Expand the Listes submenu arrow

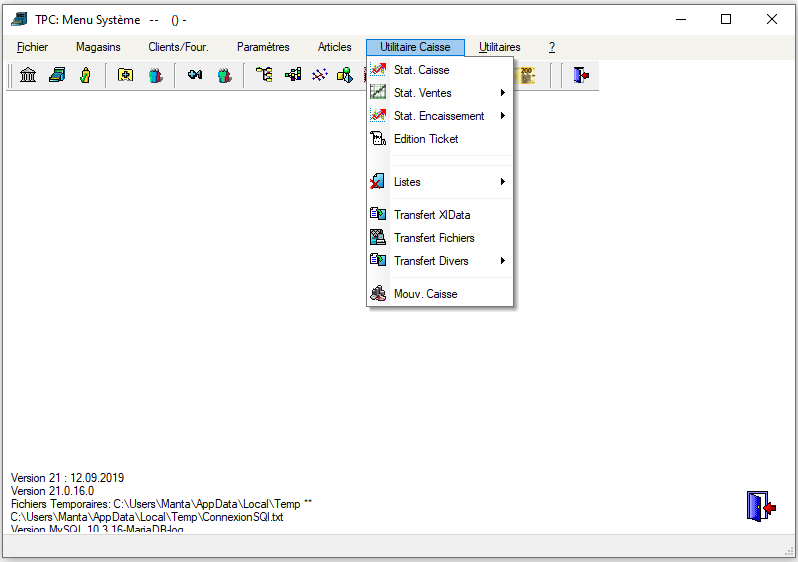(x=502, y=182)
